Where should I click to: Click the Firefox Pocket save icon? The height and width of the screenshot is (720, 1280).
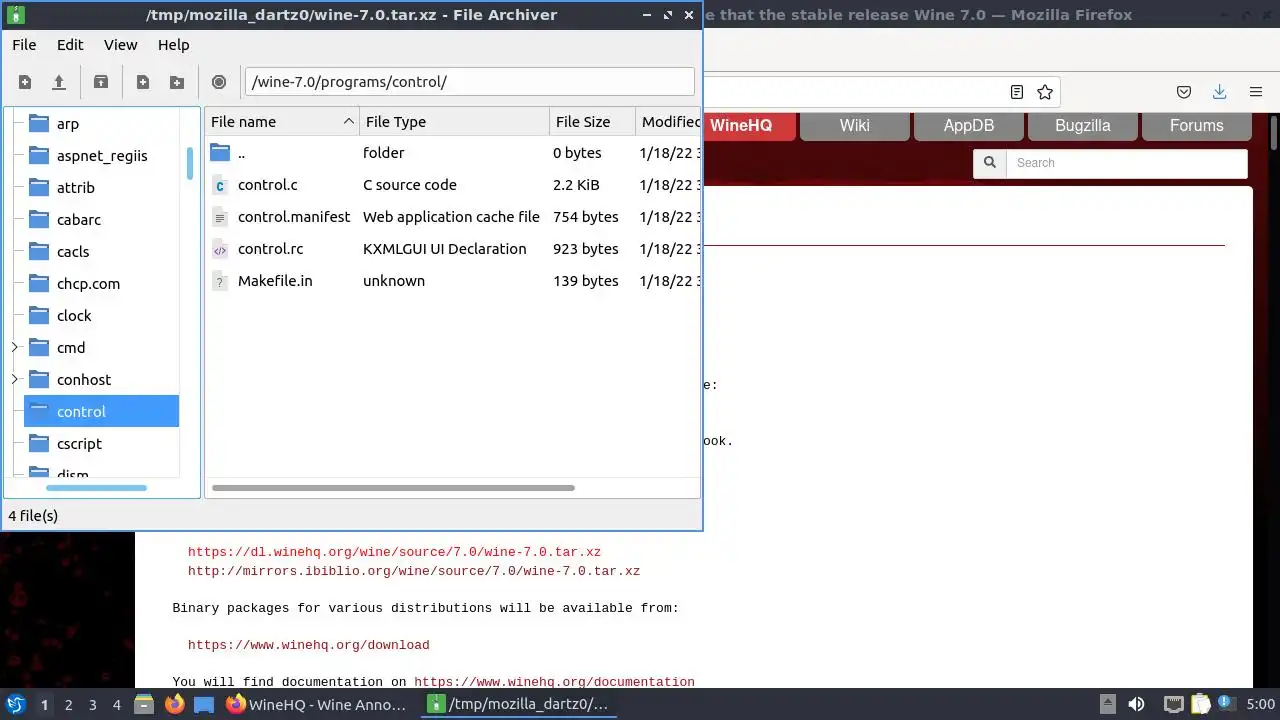[1184, 92]
